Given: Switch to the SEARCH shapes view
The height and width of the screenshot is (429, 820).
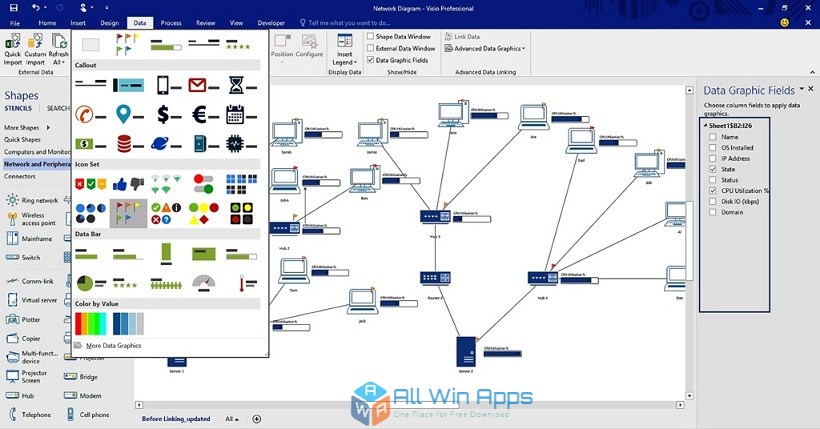Looking at the screenshot, I should (58, 108).
